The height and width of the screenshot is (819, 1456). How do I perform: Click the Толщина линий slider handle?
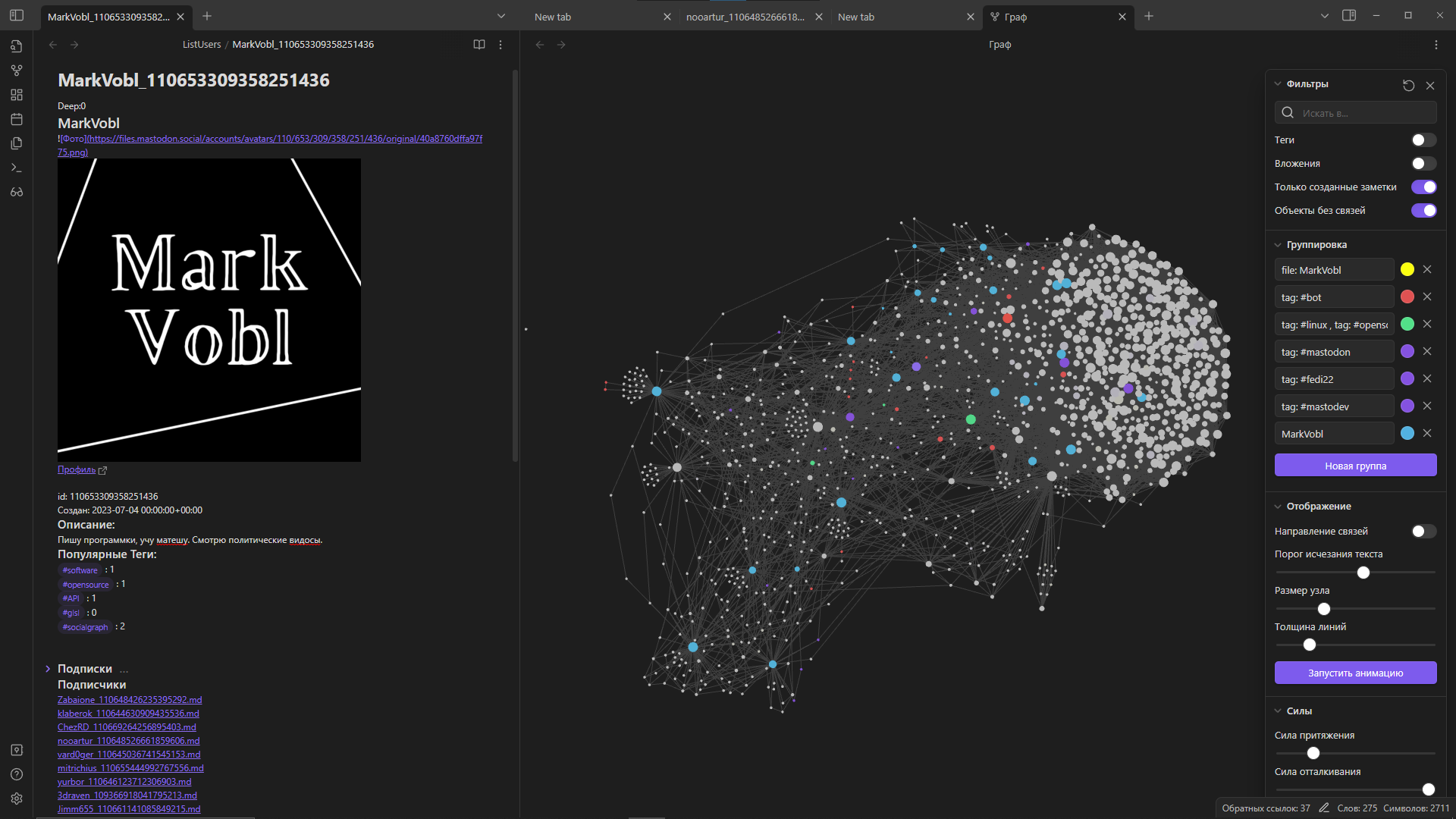point(1310,645)
